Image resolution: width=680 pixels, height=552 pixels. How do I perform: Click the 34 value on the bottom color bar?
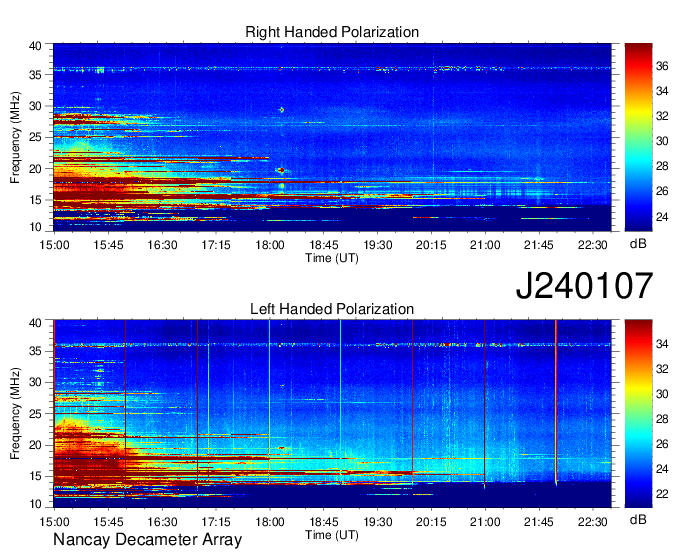click(662, 344)
